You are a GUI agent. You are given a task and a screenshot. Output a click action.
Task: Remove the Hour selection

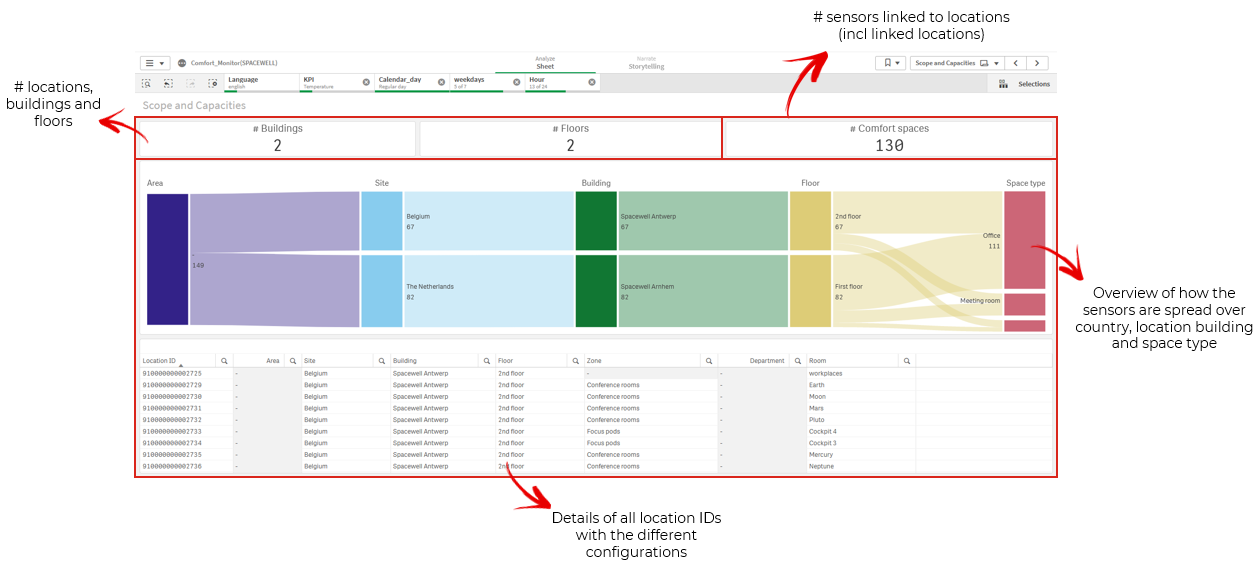click(x=592, y=82)
